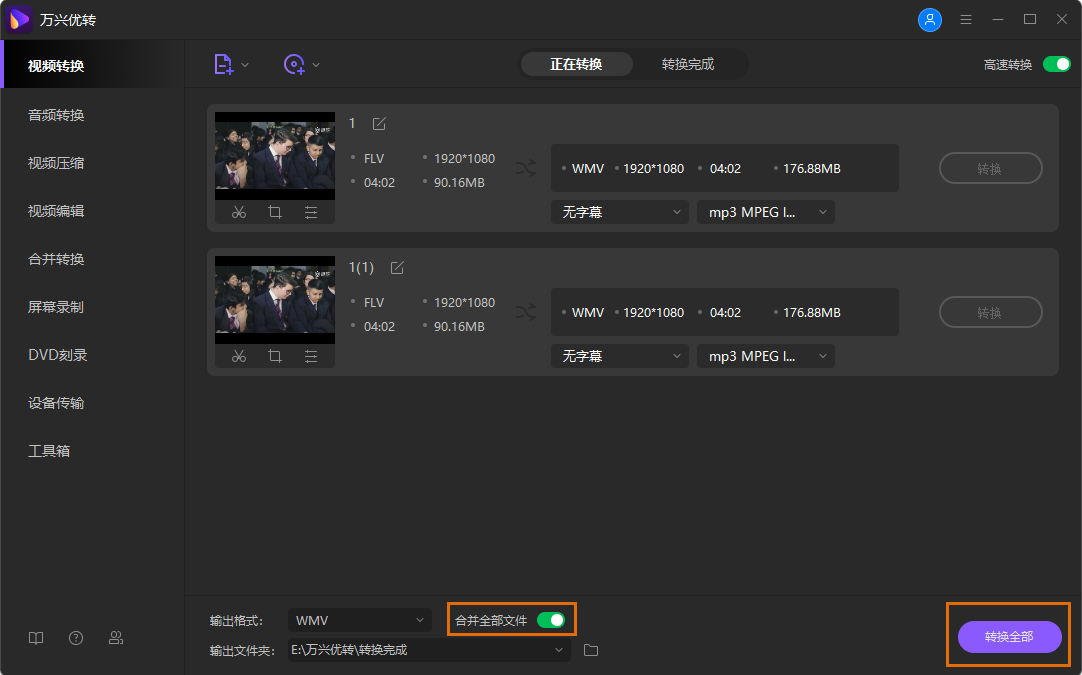
Task: Switch to the 转换完成 tab
Action: click(x=688, y=64)
